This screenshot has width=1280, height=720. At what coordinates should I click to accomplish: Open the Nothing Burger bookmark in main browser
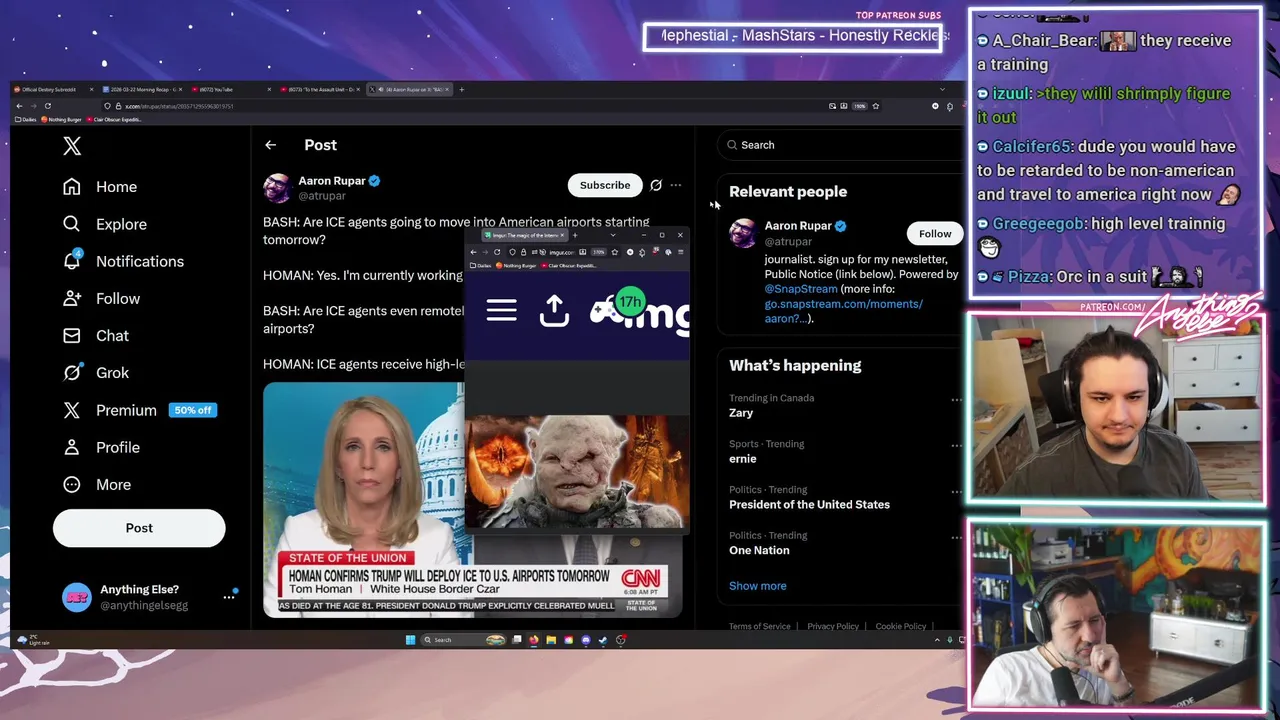62,119
